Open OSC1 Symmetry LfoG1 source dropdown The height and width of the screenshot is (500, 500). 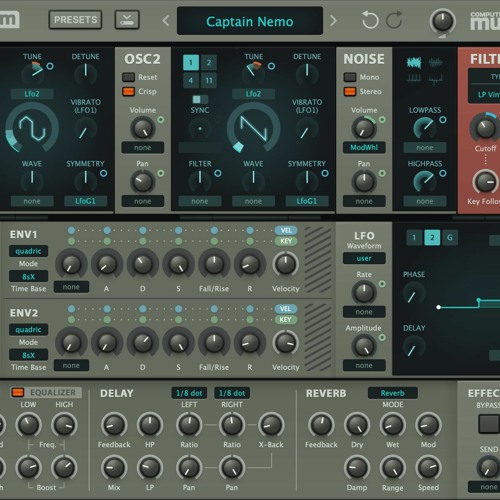(x=85, y=201)
